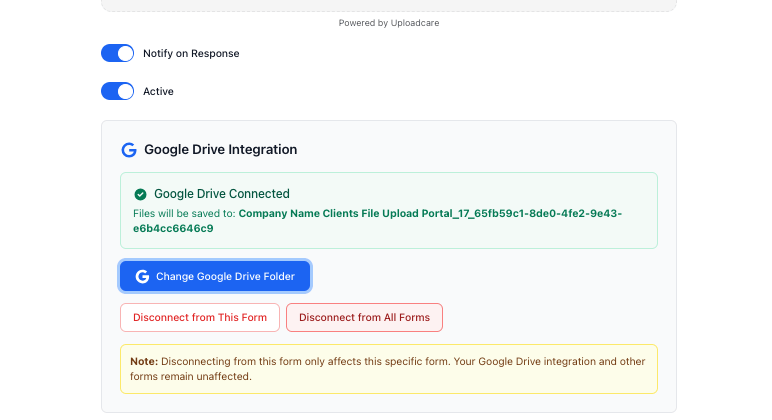
Task: Click the Google Drive Connected status text
Action: tap(221, 194)
